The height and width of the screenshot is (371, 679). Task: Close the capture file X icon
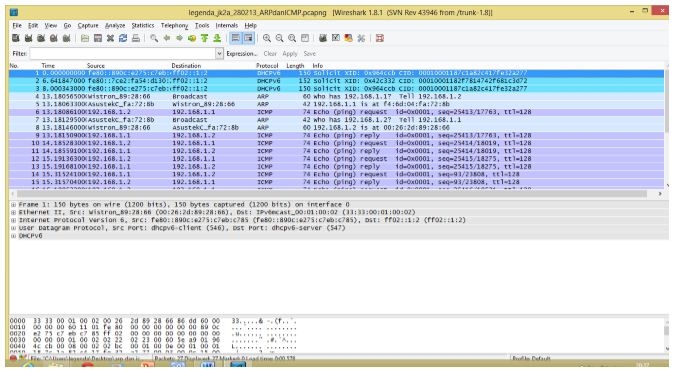pyautogui.click(x=110, y=38)
